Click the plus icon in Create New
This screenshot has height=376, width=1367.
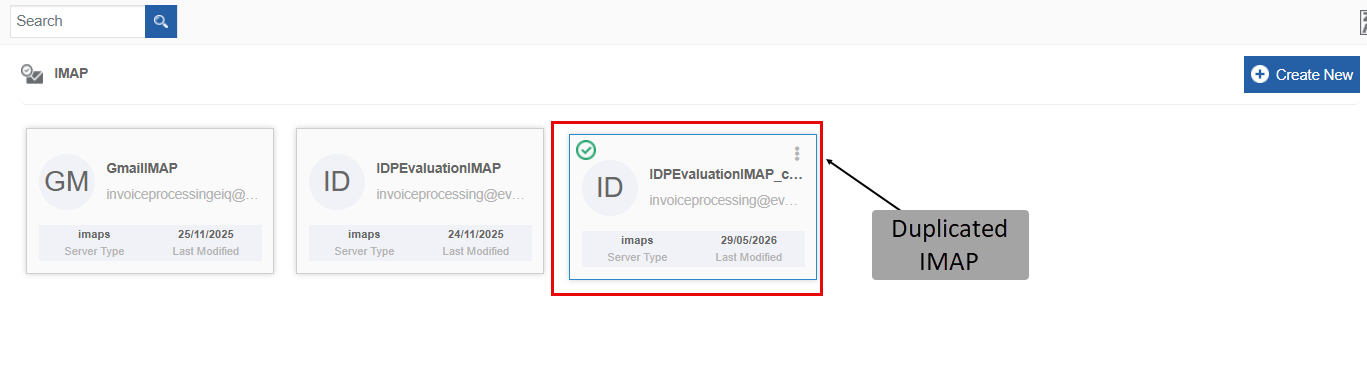(x=1260, y=75)
